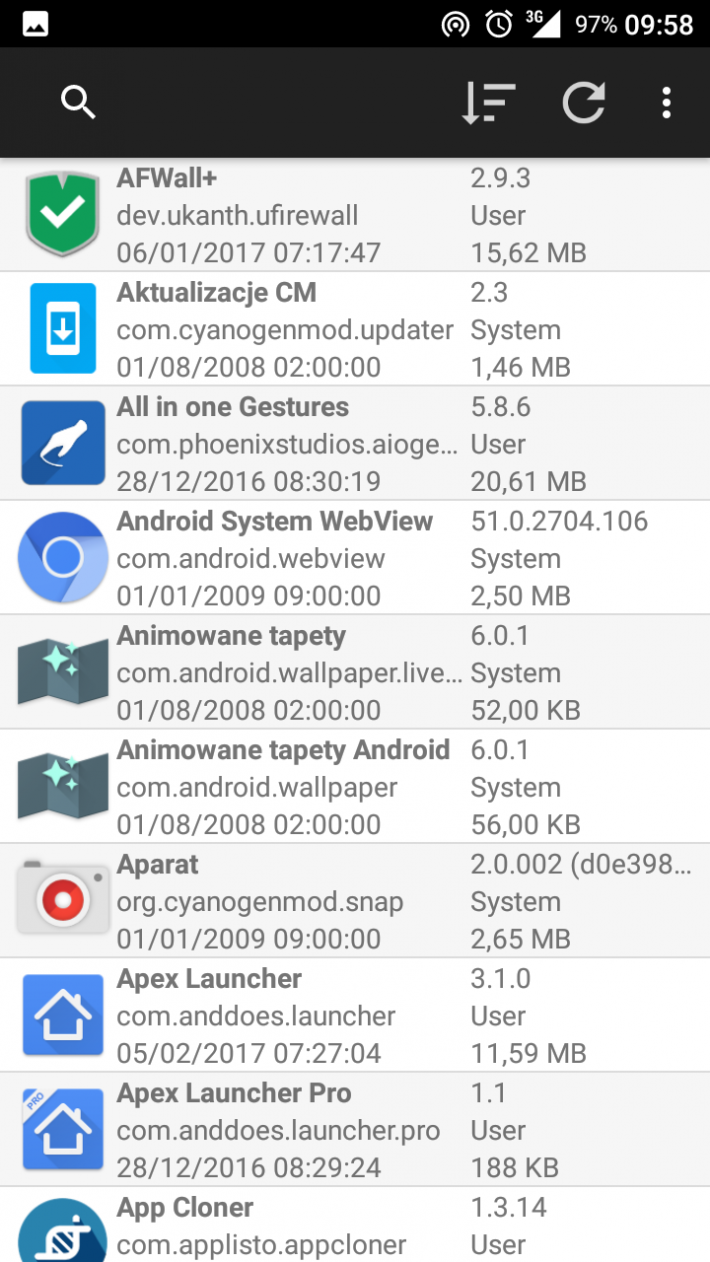Open the three-dot overflow menu

pos(666,102)
